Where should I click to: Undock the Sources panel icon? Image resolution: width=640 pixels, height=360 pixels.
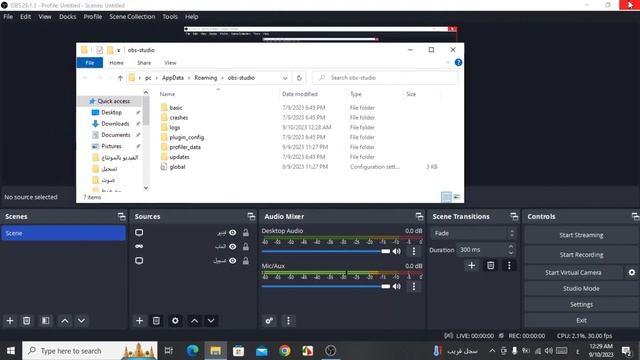(251, 216)
